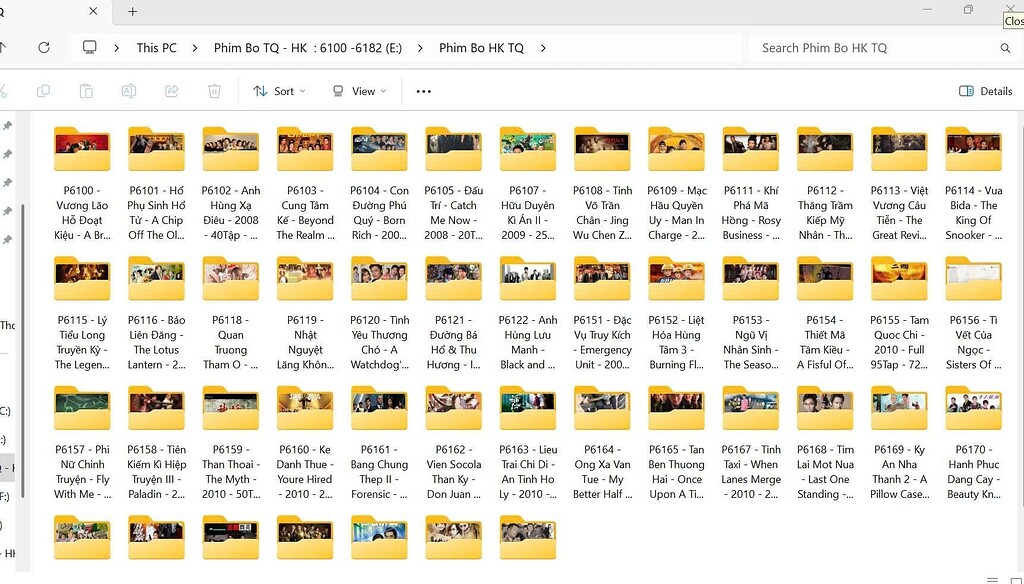Image resolution: width=1024 pixels, height=584 pixels.
Task: Expand the chevron after Phim Bo HK TQ
Action: tap(543, 48)
